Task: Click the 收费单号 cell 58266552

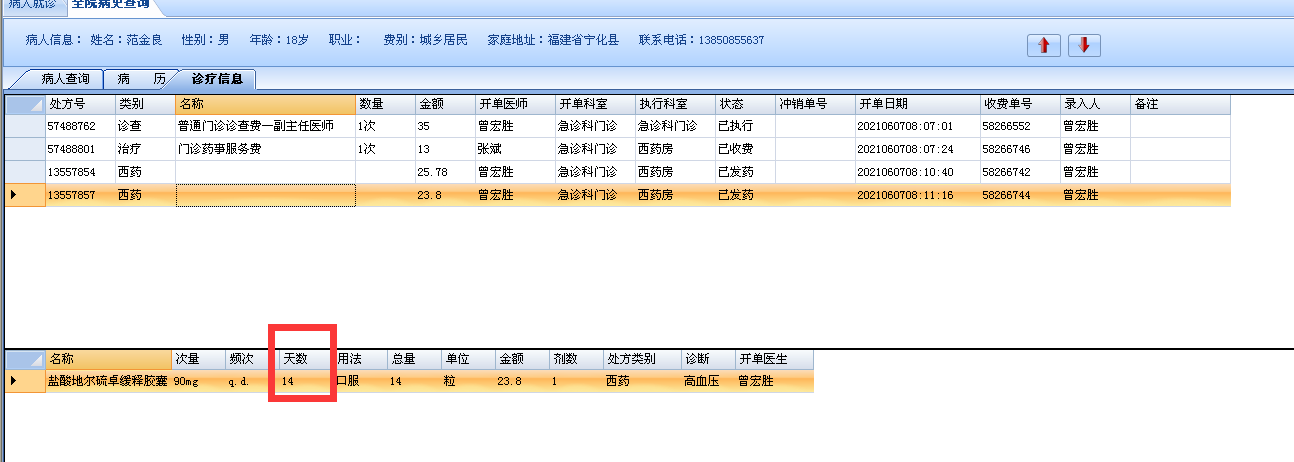Action: (1020, 127)
